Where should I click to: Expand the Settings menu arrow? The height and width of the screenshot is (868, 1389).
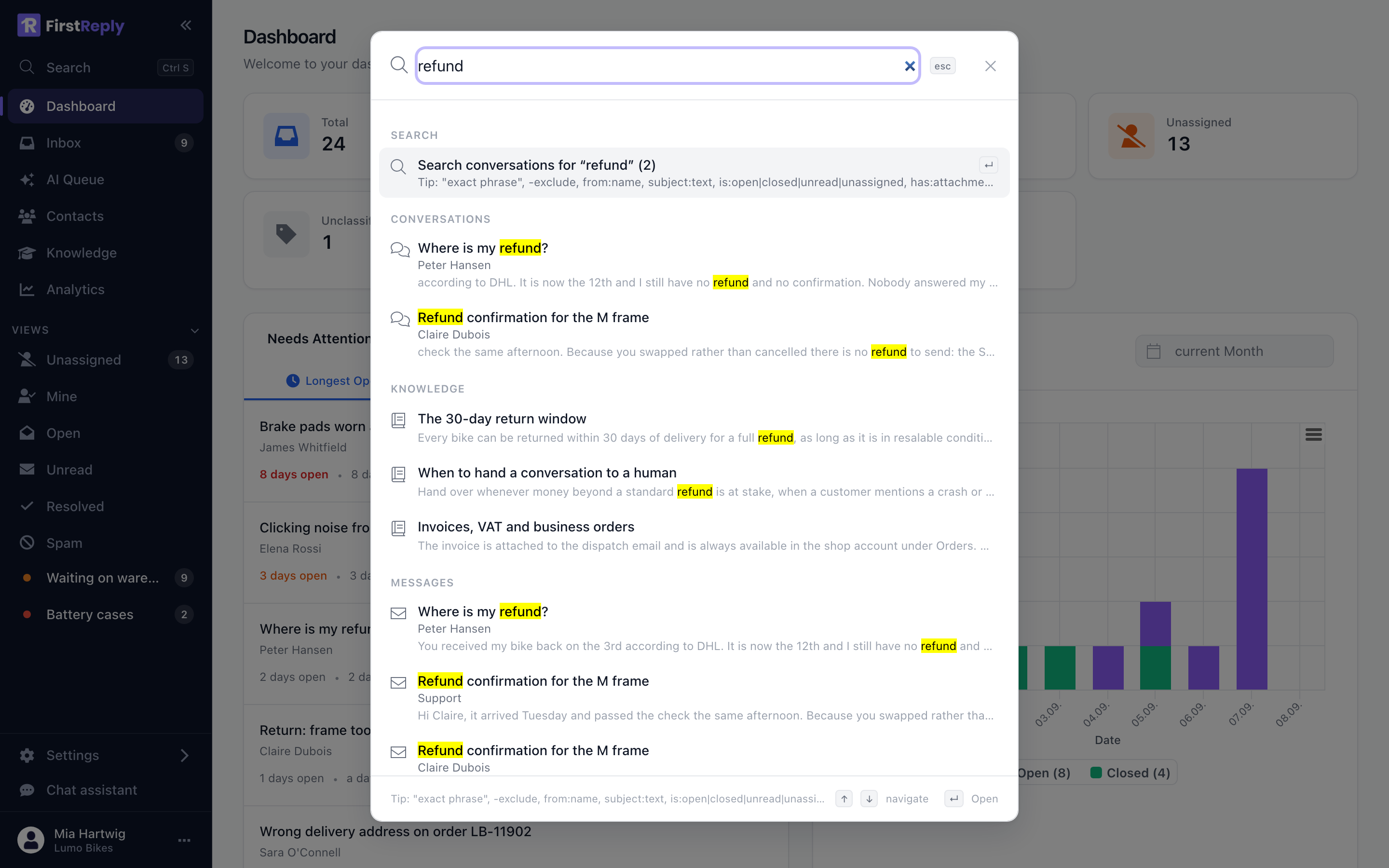184,756
